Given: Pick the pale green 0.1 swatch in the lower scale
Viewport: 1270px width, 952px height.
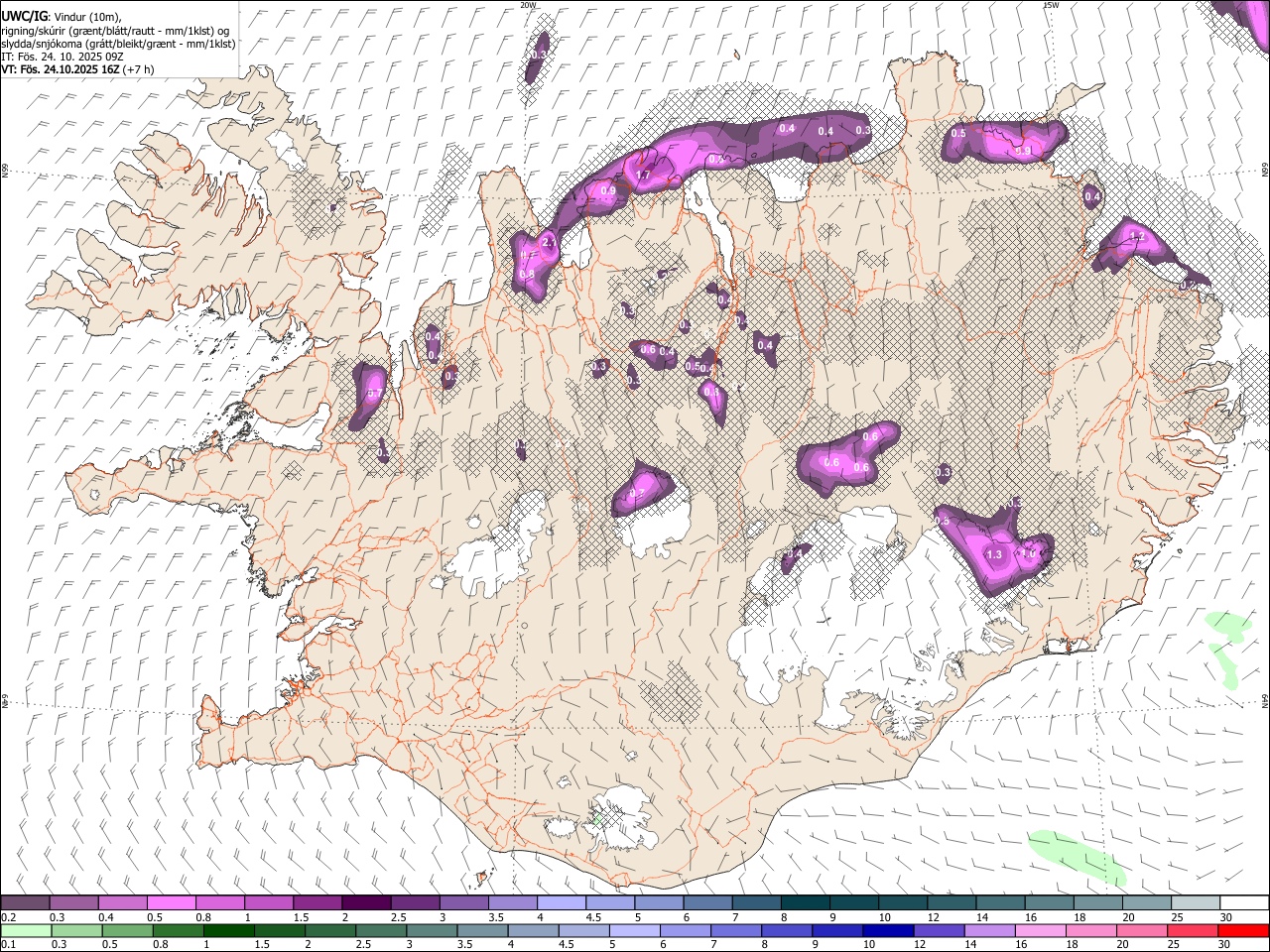Looking at the screenshot, I should pyautogui.click(x=25, y=930).
